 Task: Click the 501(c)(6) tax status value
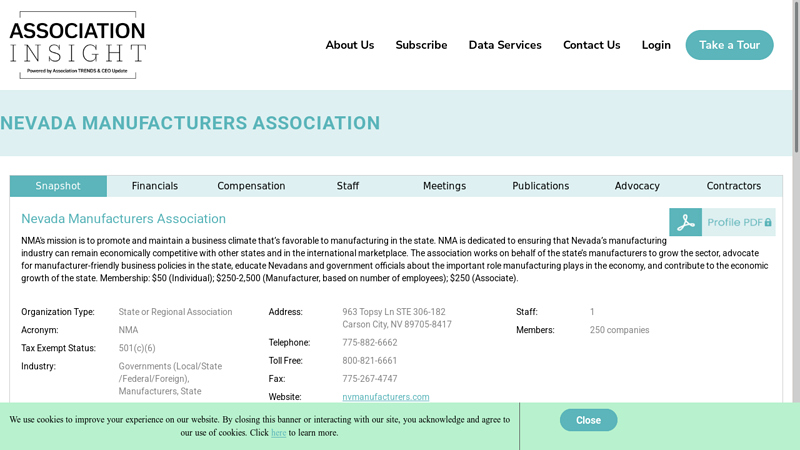tap(137, 348)
